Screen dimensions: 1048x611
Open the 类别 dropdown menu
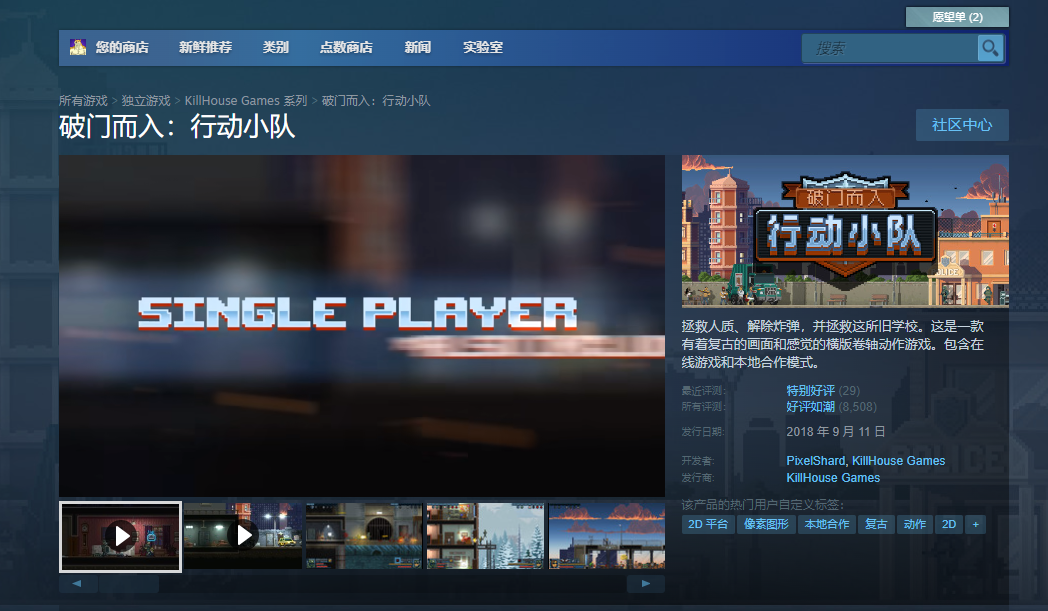click(275, 47)
